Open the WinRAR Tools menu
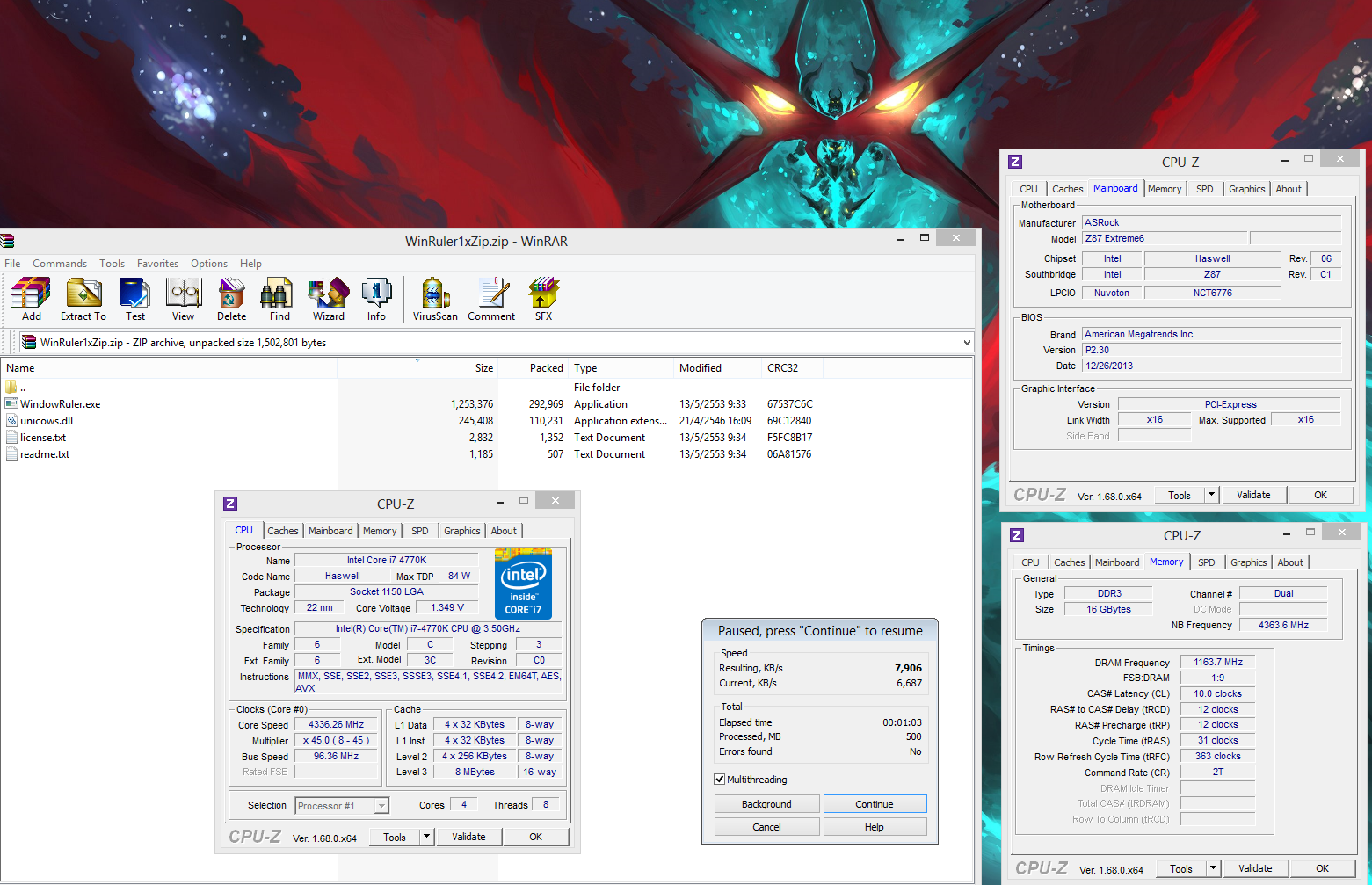 (112, 264)
